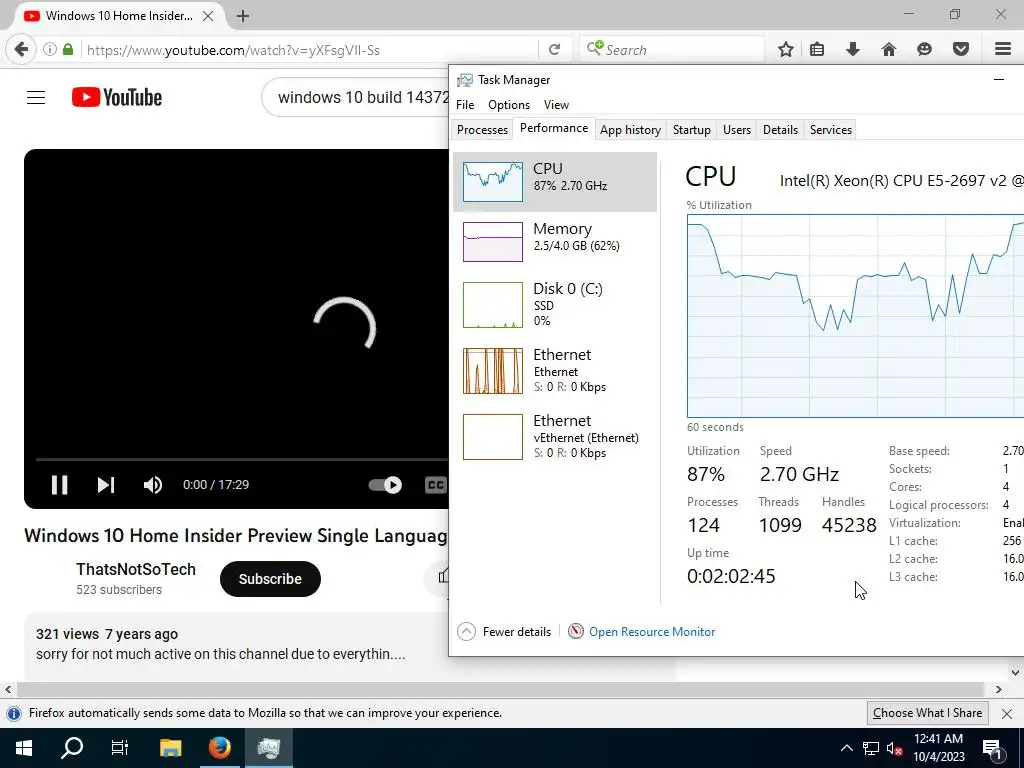Bookmark this page with star icon
The width and height of the screenshot is (1024, 768).
pos(786,50)
